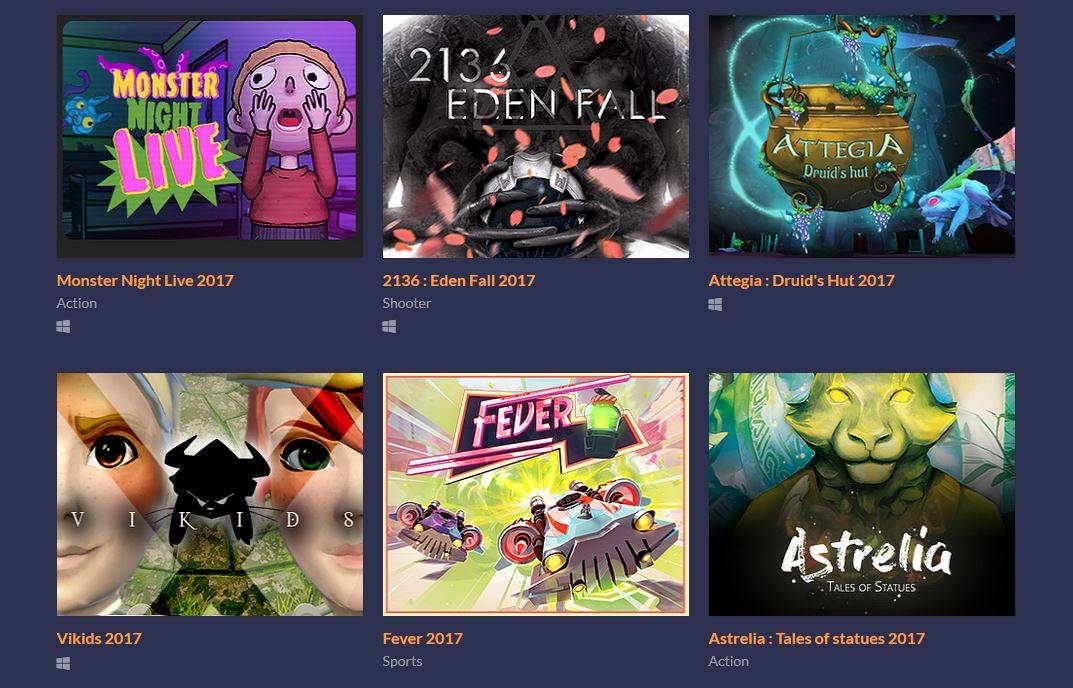Image resolution: width=1073 pixels, height=688 pixels.
Task: Click Windows icon under Vikids 2017
Action: (63, 663)
